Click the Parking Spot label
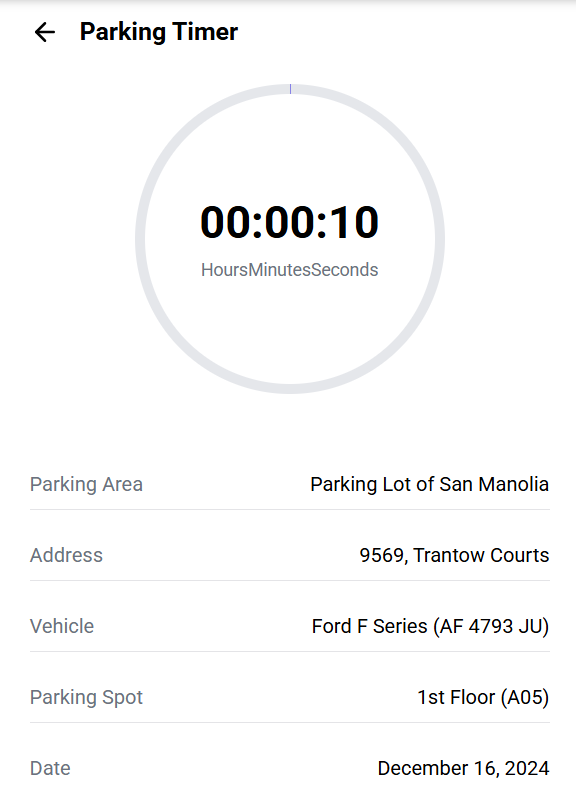Image resolution: width=576 pixels, height=785 pixels. click(86, 697)
